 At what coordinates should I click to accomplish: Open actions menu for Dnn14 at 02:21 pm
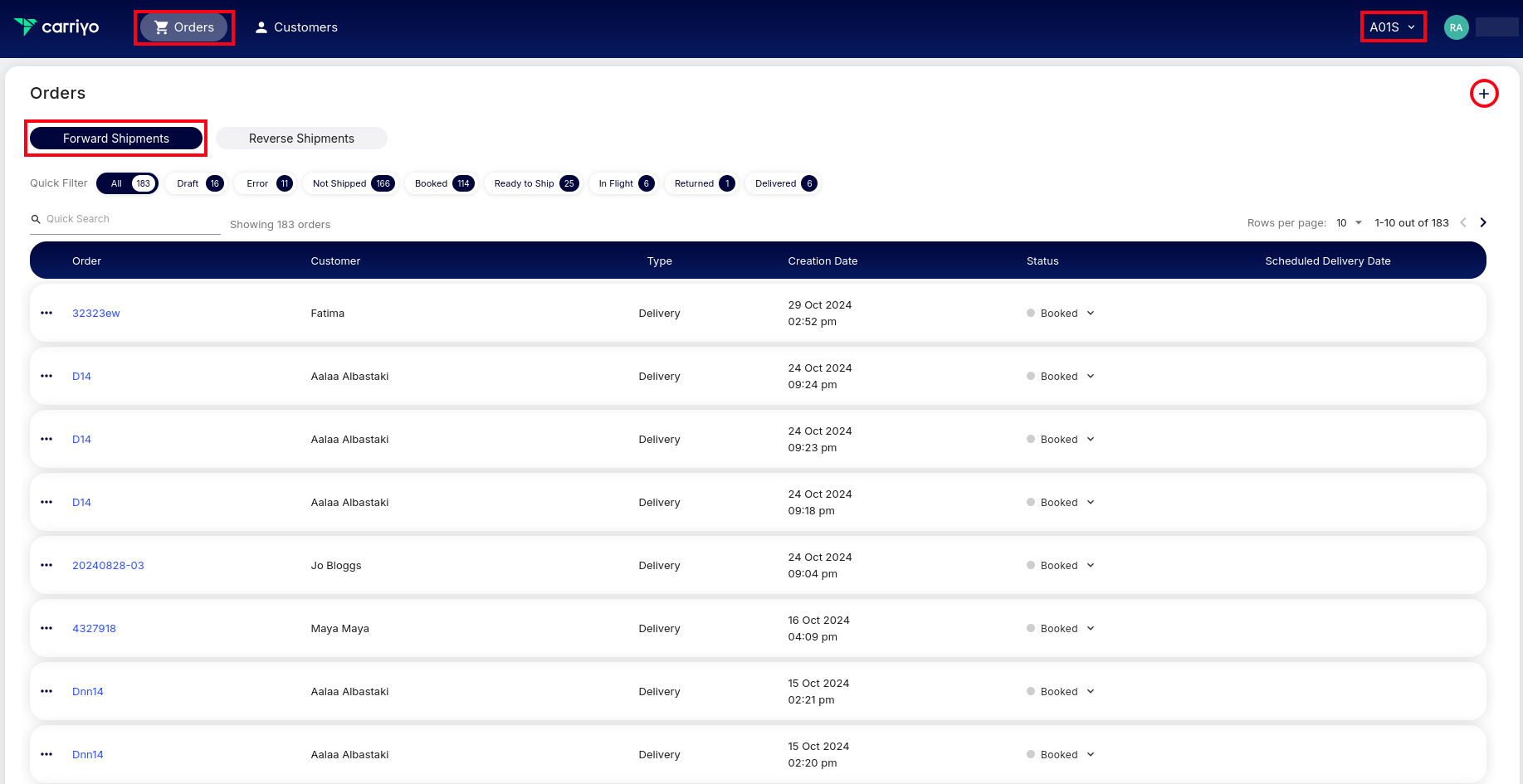46,691
